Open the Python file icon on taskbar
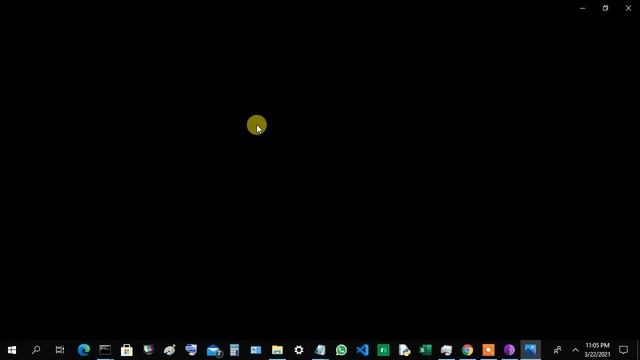Image resolution: width=640 pixels, height=360 pixels. click(x=404, y=350)
